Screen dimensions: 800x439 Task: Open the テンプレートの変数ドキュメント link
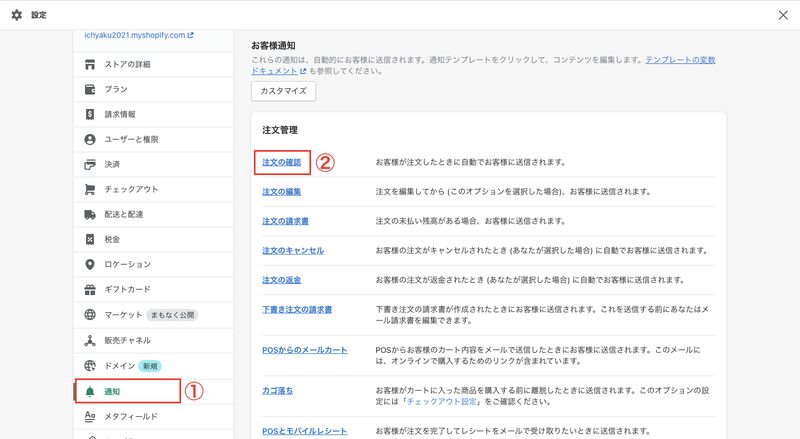click(680, 60)
